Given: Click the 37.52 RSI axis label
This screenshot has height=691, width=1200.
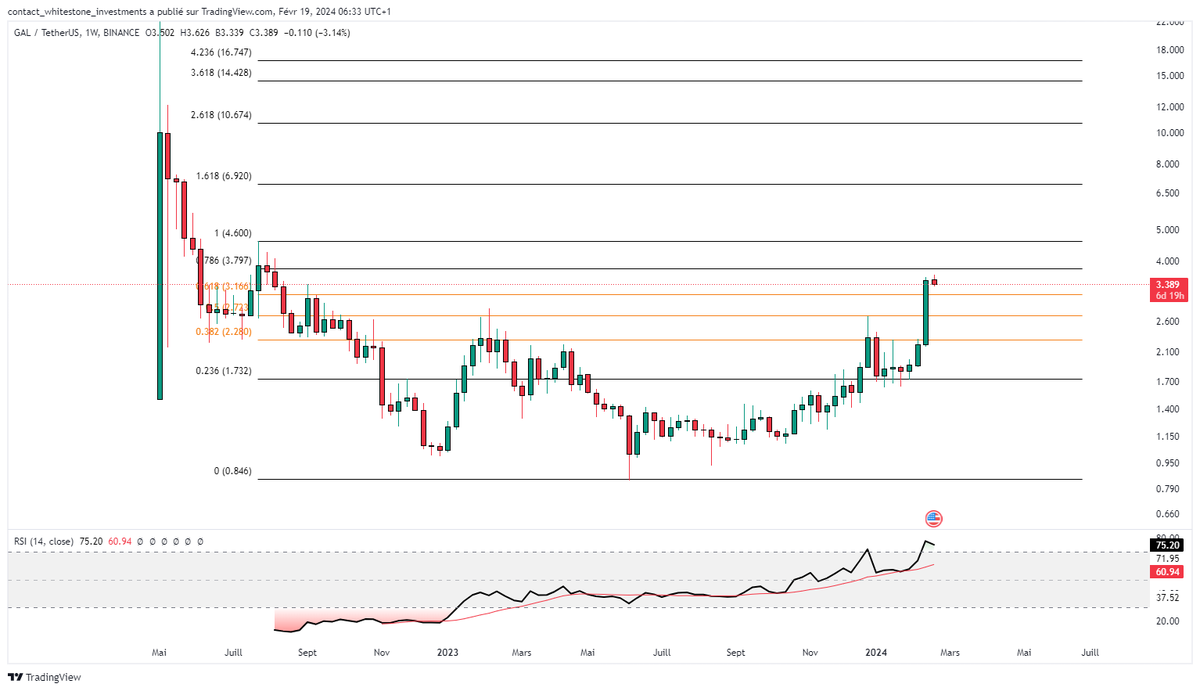Looking at the screenshot, I should click(1169, 598).
